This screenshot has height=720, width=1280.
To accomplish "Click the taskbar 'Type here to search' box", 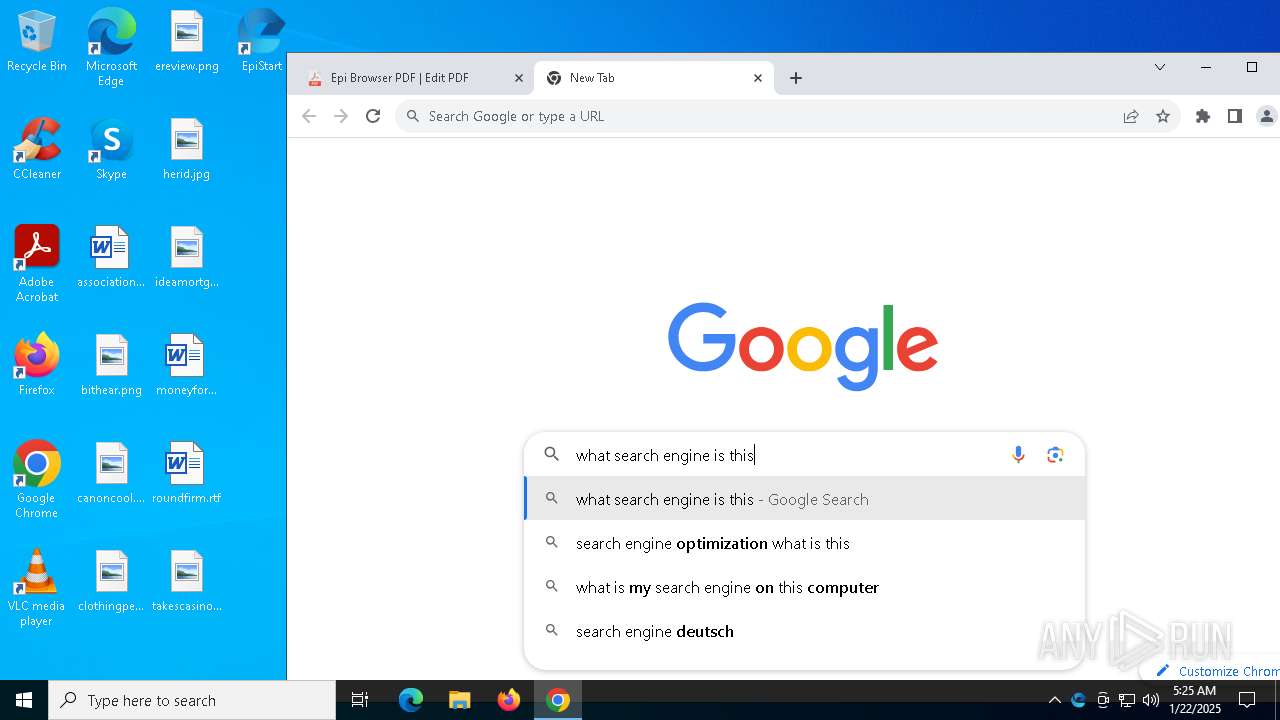I will [x=192, y=700].
